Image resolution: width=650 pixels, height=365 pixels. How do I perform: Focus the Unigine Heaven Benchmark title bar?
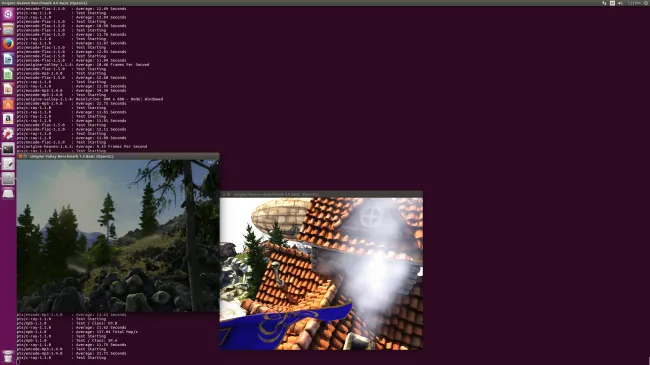[321, 194]
